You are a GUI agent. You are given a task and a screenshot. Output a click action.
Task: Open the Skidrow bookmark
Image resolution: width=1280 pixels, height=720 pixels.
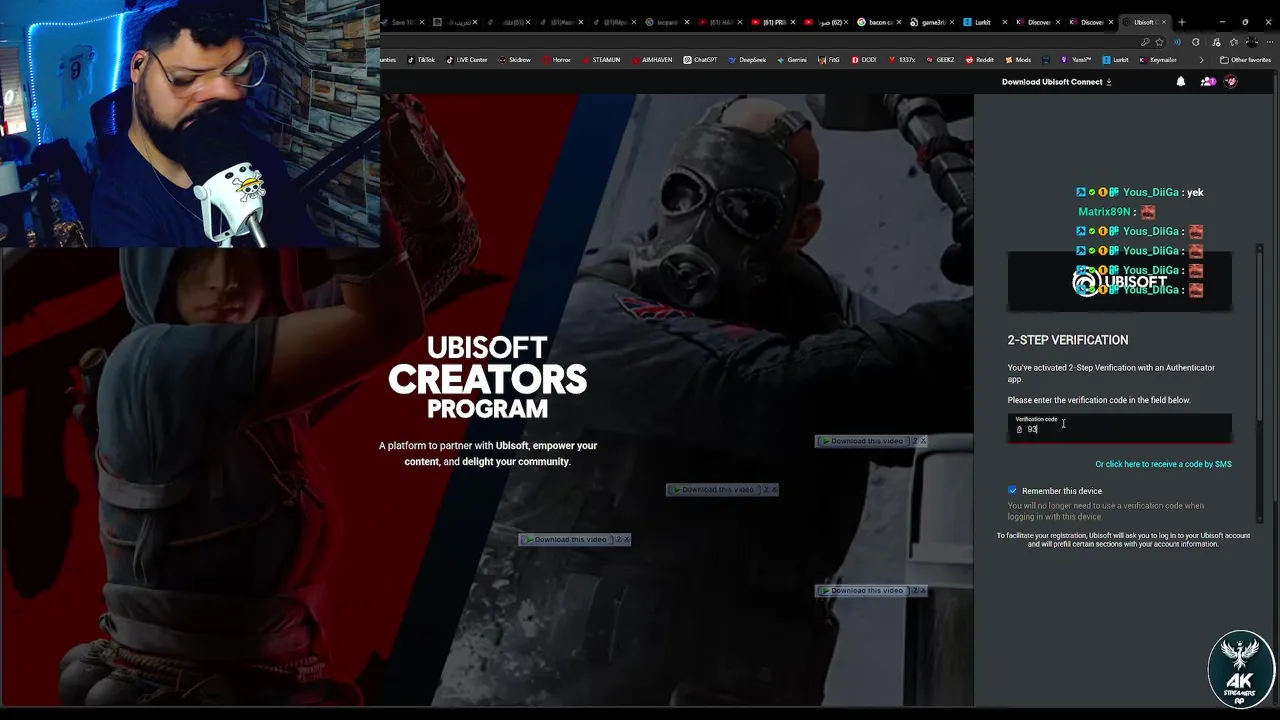coord(515,60)
